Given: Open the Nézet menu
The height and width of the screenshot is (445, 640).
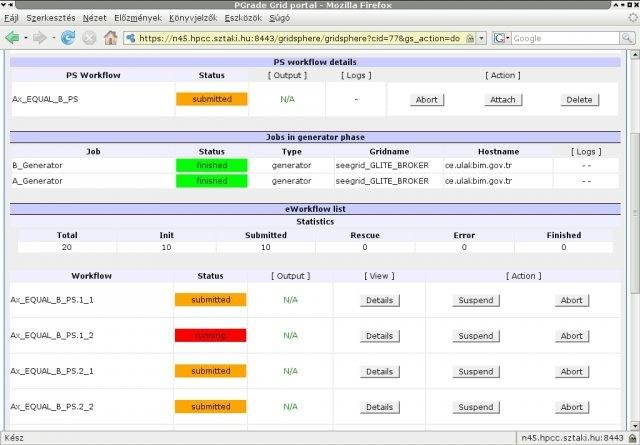Looking at the screenshot, I should [x=94, y=18].
